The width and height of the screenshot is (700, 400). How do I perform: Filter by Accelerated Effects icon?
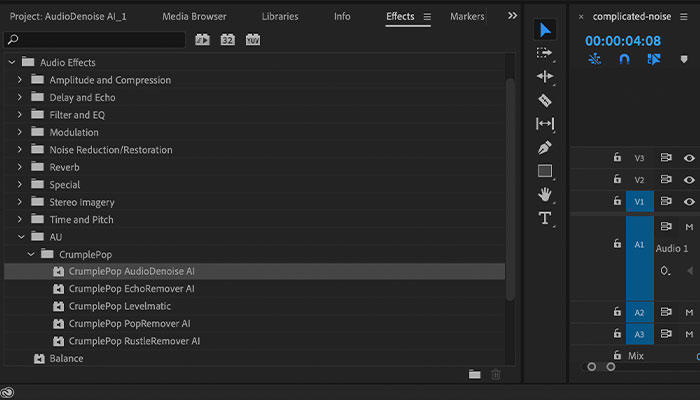(x=202, y=40)
